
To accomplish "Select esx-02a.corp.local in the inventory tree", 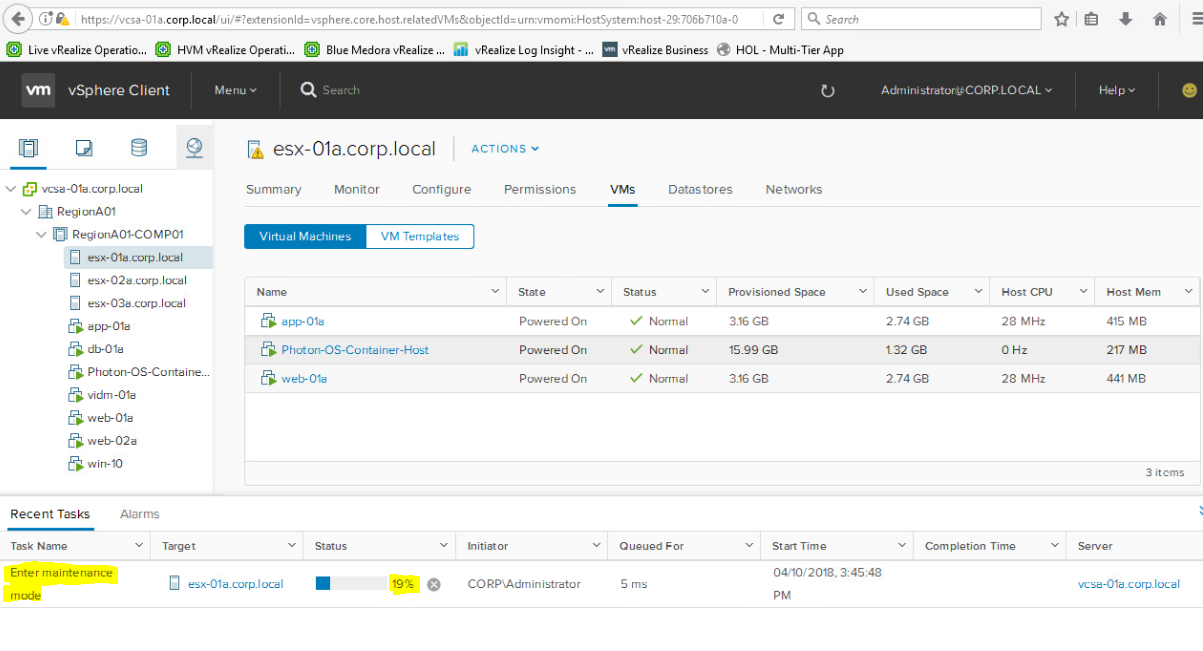I will click(138, 280).
